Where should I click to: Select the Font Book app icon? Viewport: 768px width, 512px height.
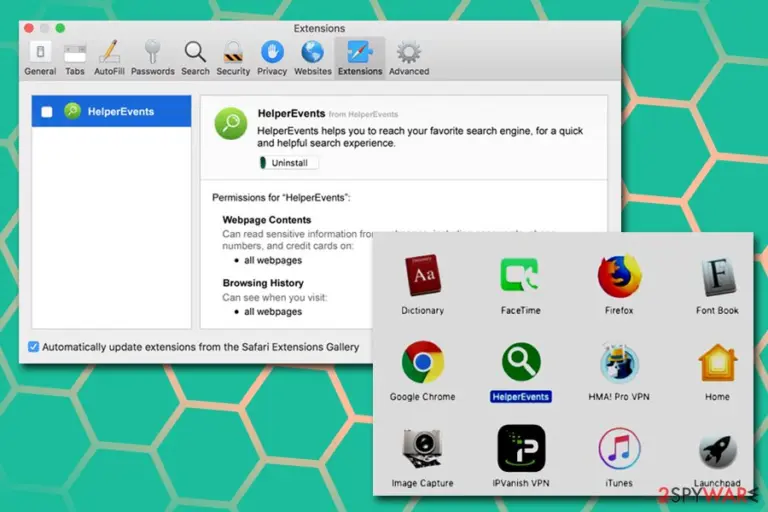717,277
